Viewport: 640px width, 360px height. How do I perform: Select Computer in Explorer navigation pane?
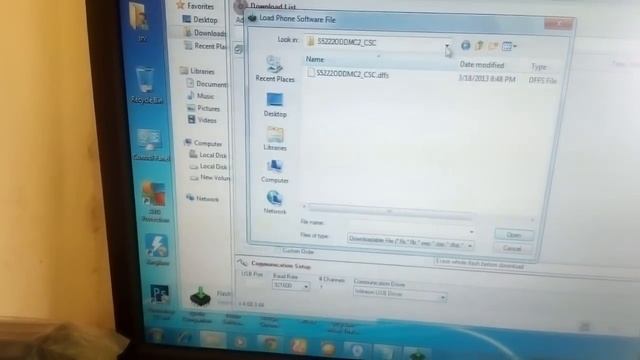tap(203, 143)
